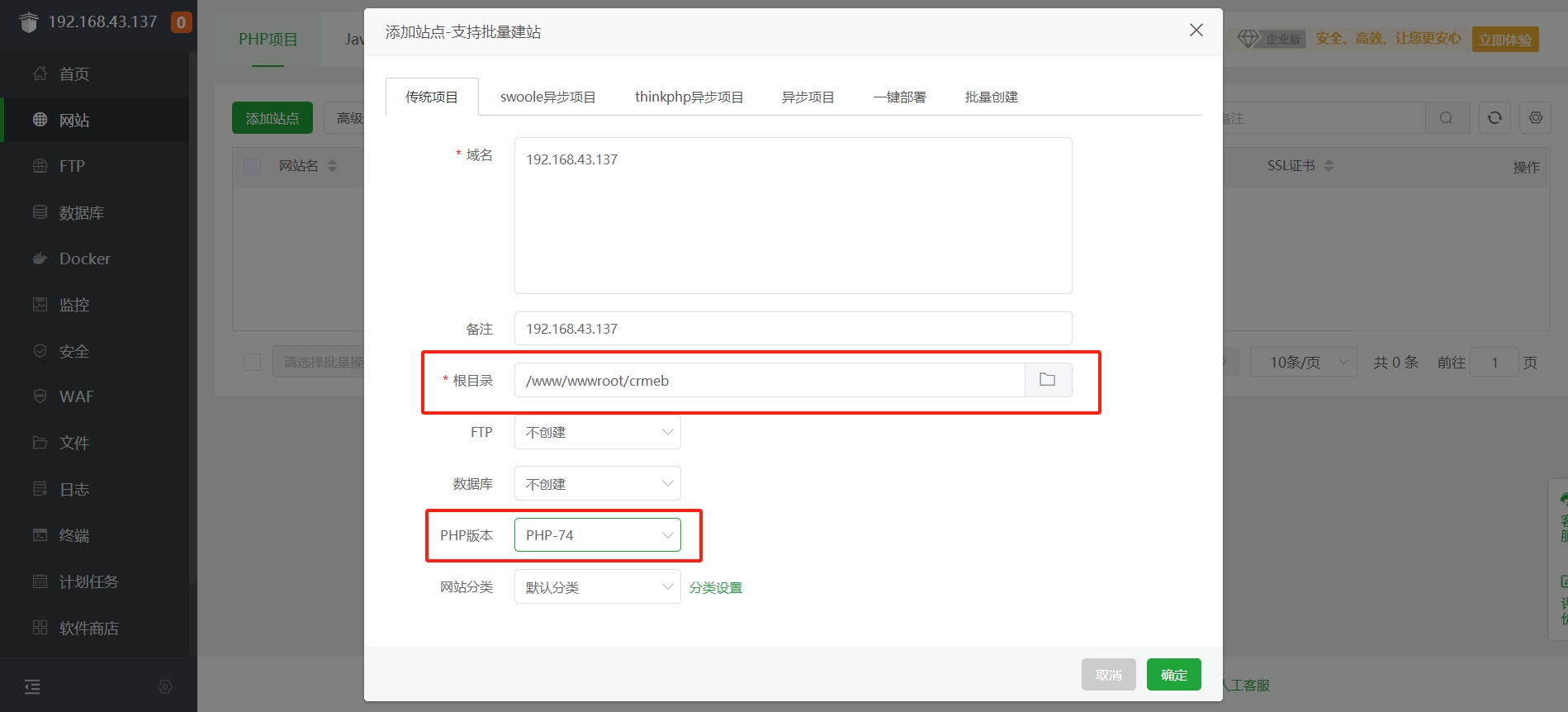Open the FTP dropdown set to 不创建
Viewport: 1568px width, 712px height.
point(597,432)
